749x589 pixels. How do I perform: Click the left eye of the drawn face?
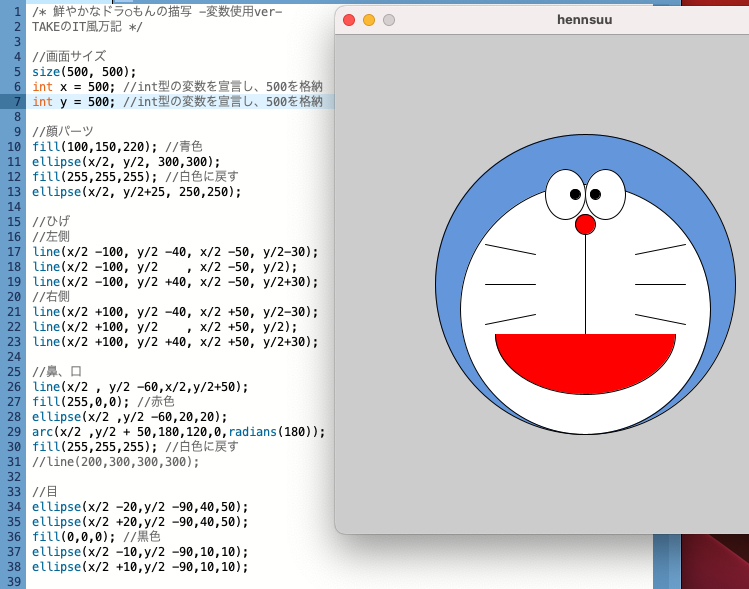pos(566,194)
